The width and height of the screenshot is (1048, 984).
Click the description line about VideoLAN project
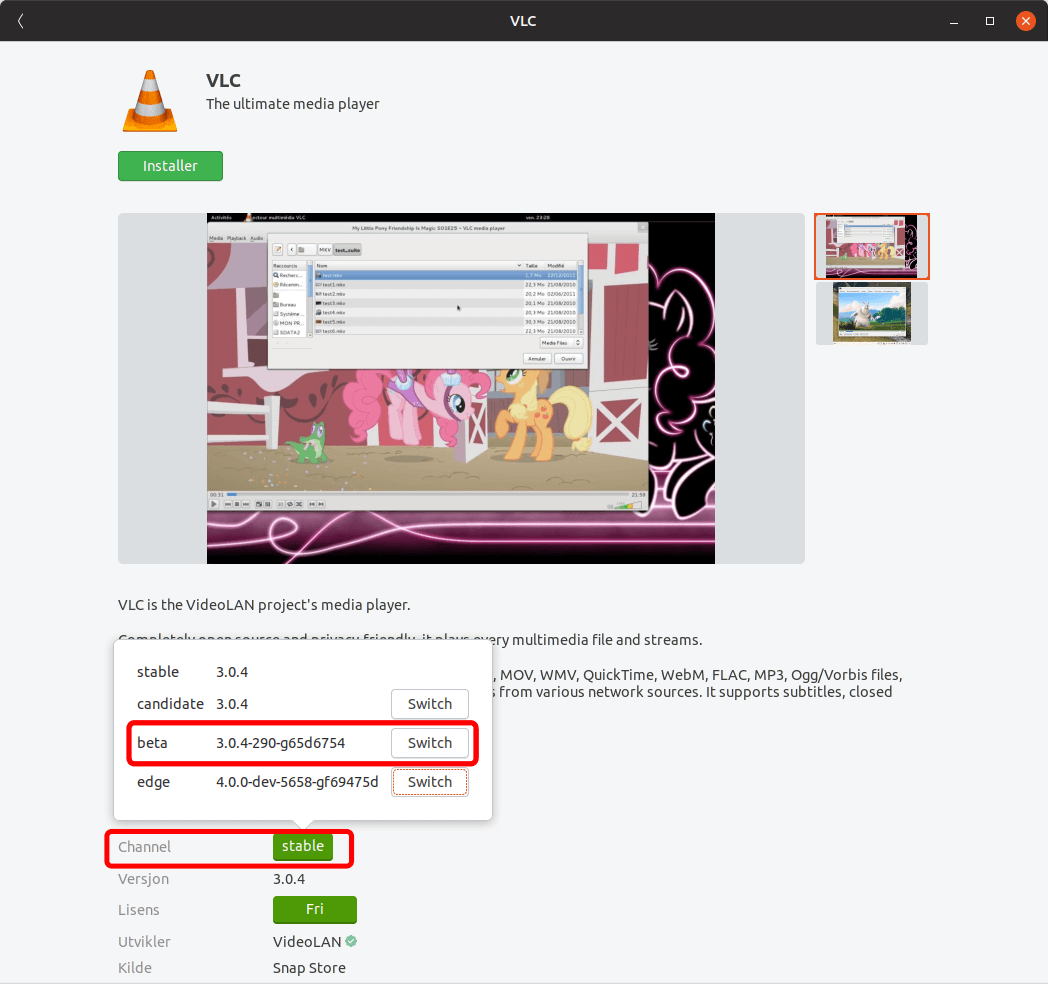[264, 605]
